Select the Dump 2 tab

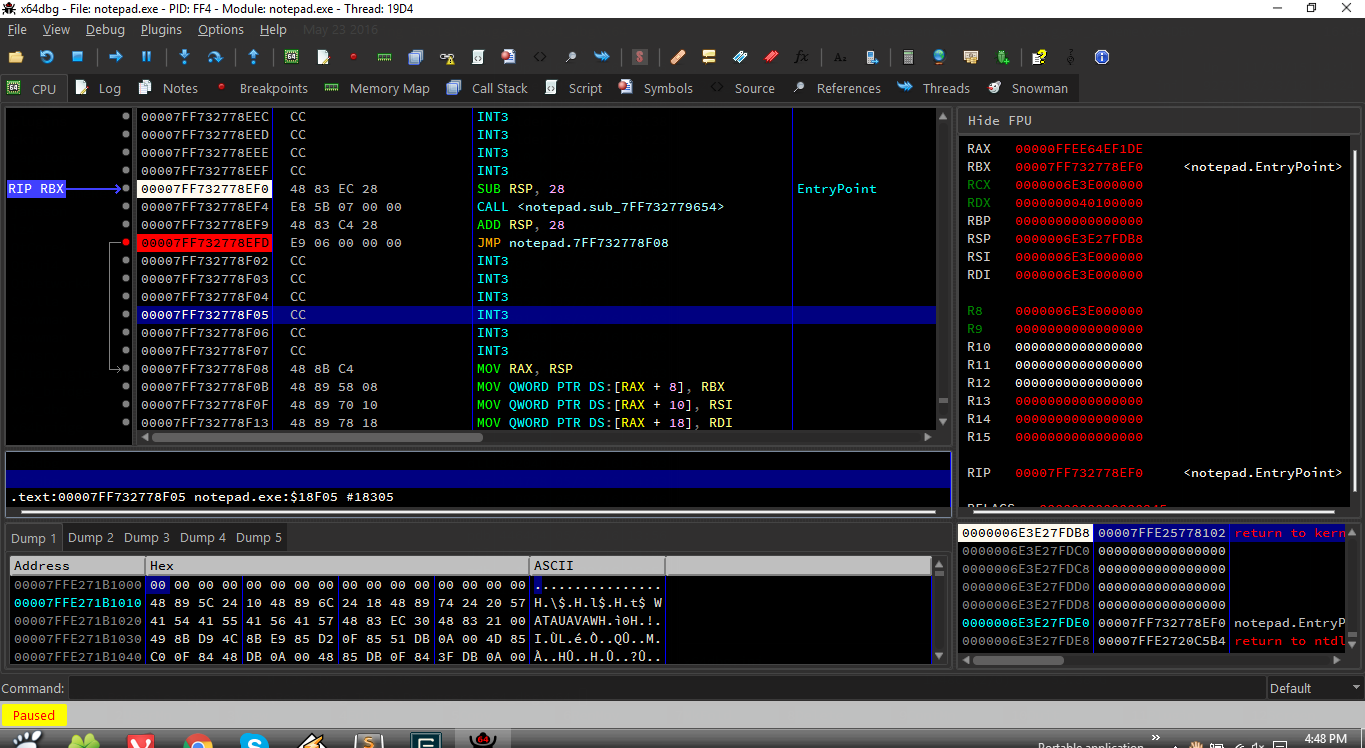[91, 538]
